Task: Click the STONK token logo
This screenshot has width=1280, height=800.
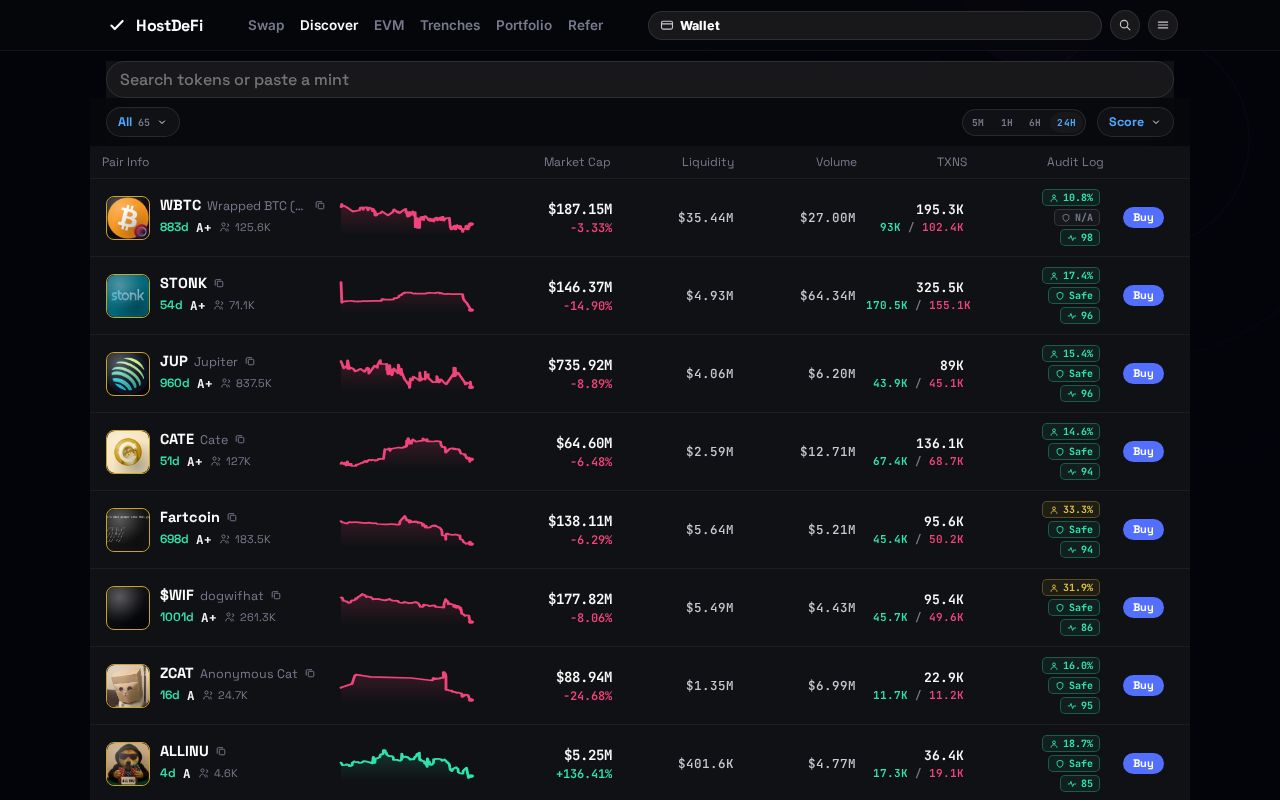Action: (x=128, y=296)
